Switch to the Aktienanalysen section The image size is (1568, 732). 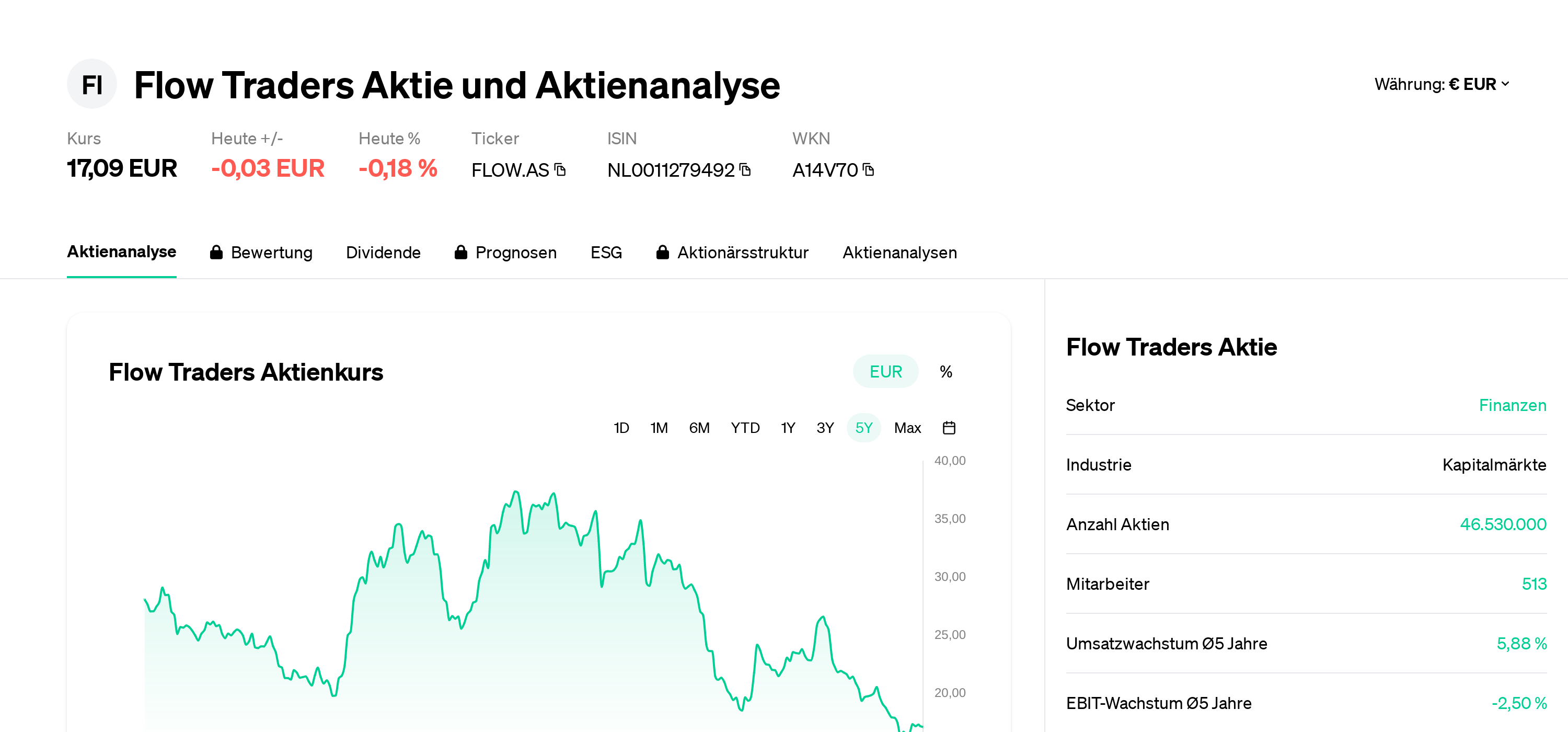coord(900,252)
